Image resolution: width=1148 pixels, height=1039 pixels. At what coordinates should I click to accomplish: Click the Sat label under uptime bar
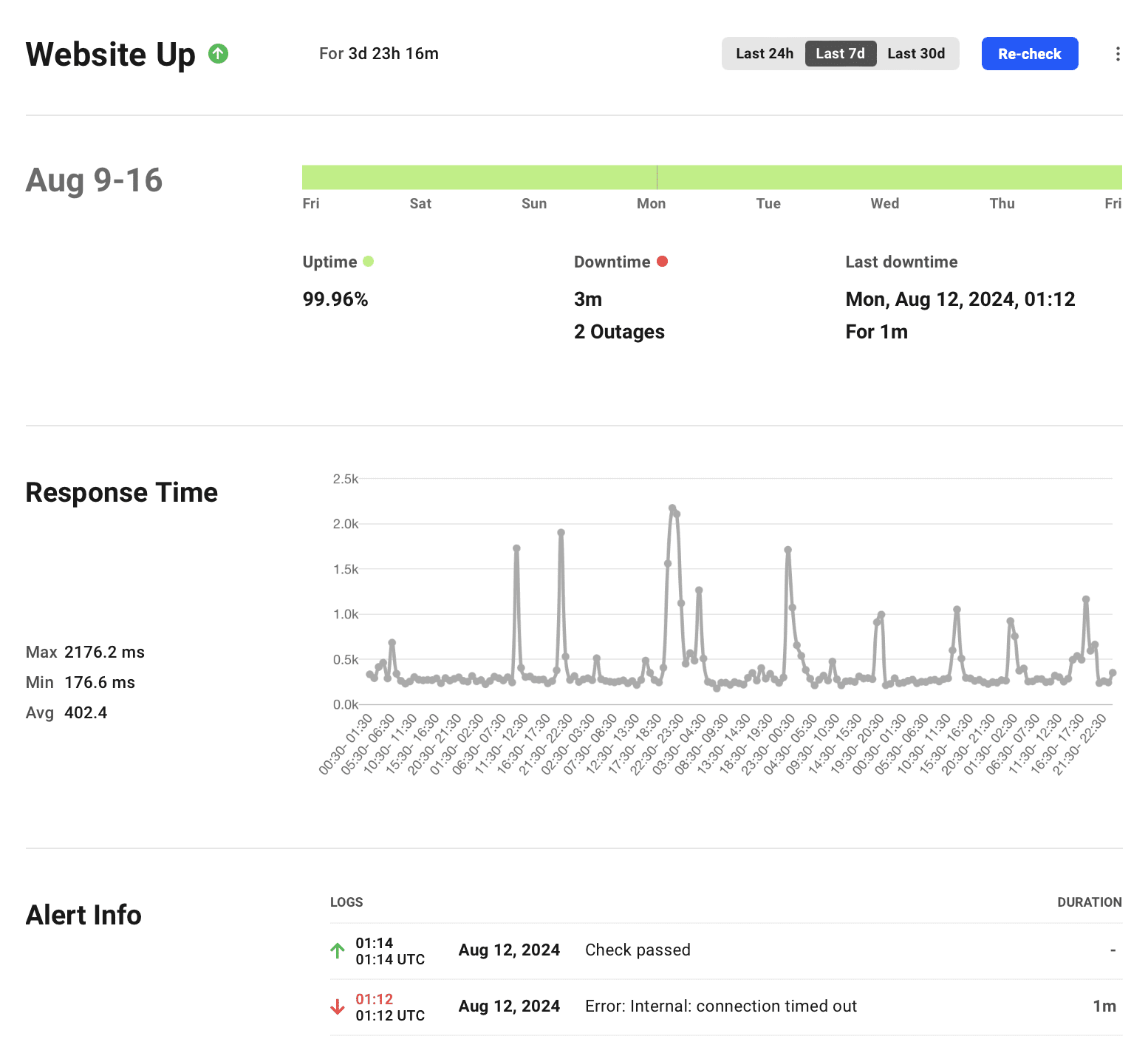tap(420, 203)
